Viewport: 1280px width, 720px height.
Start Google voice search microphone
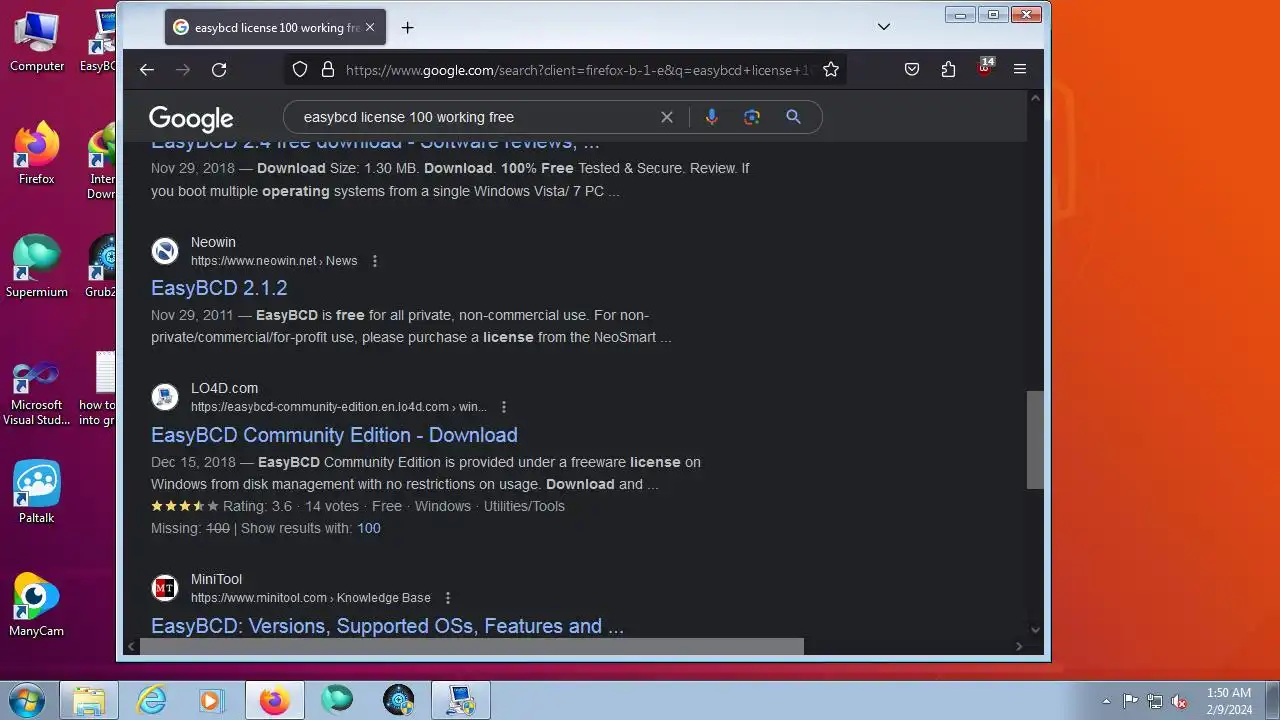tap(711, 117)
